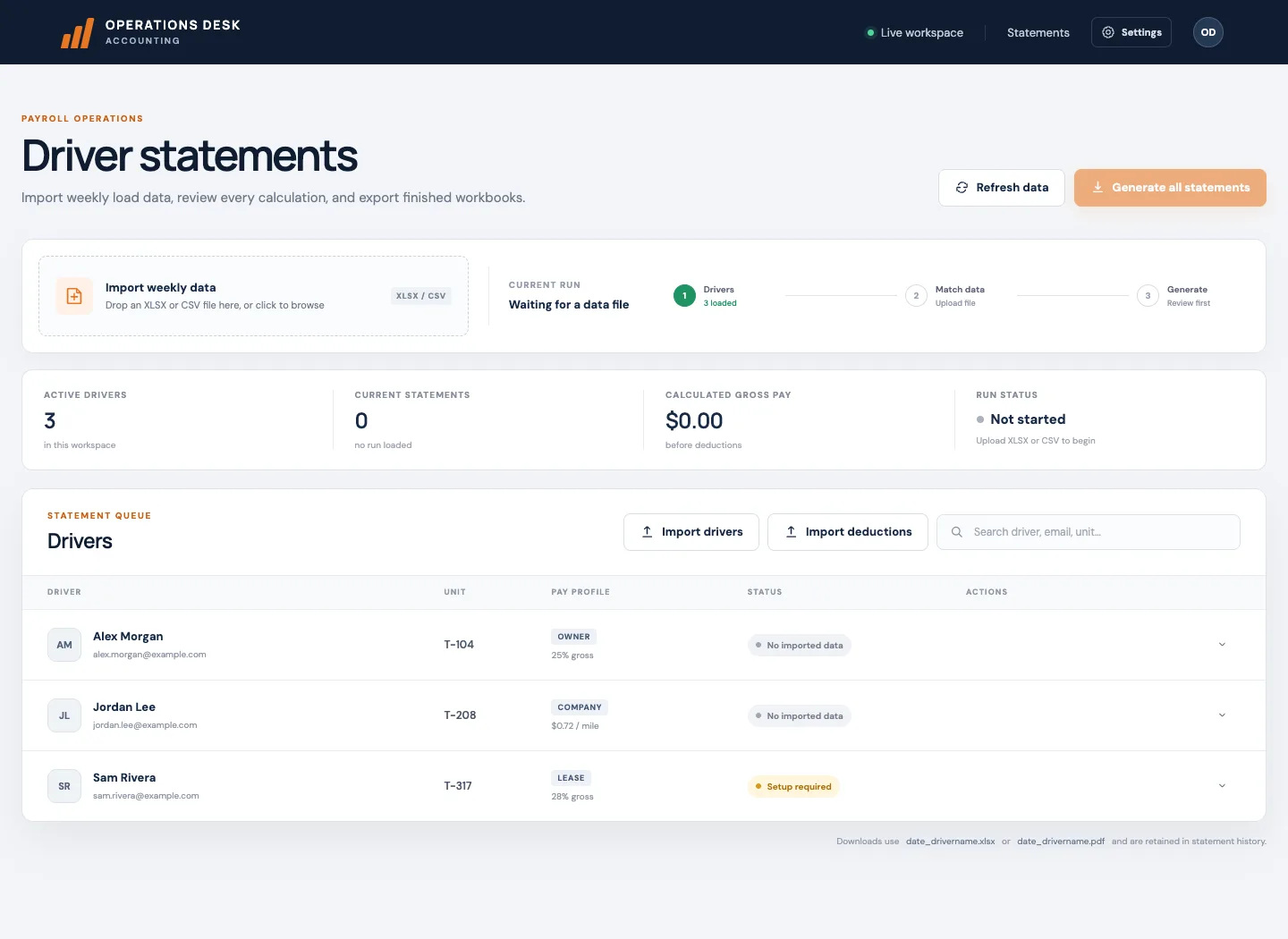
Task: Click the Setup required status pill
Action: tap(793, 787)
